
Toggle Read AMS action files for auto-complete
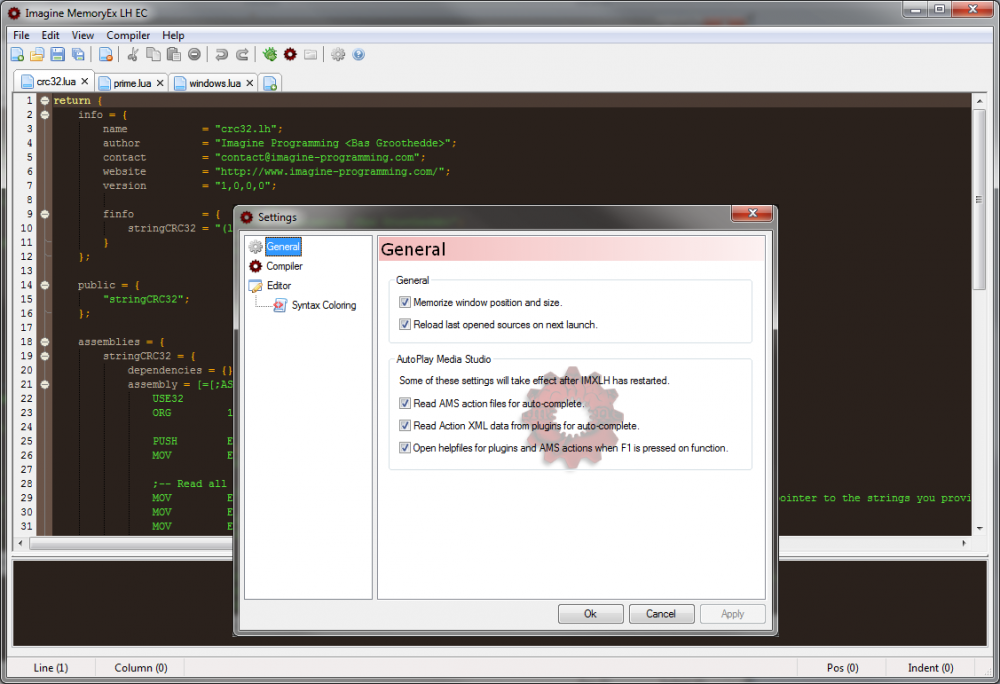(x=404, y=404)
